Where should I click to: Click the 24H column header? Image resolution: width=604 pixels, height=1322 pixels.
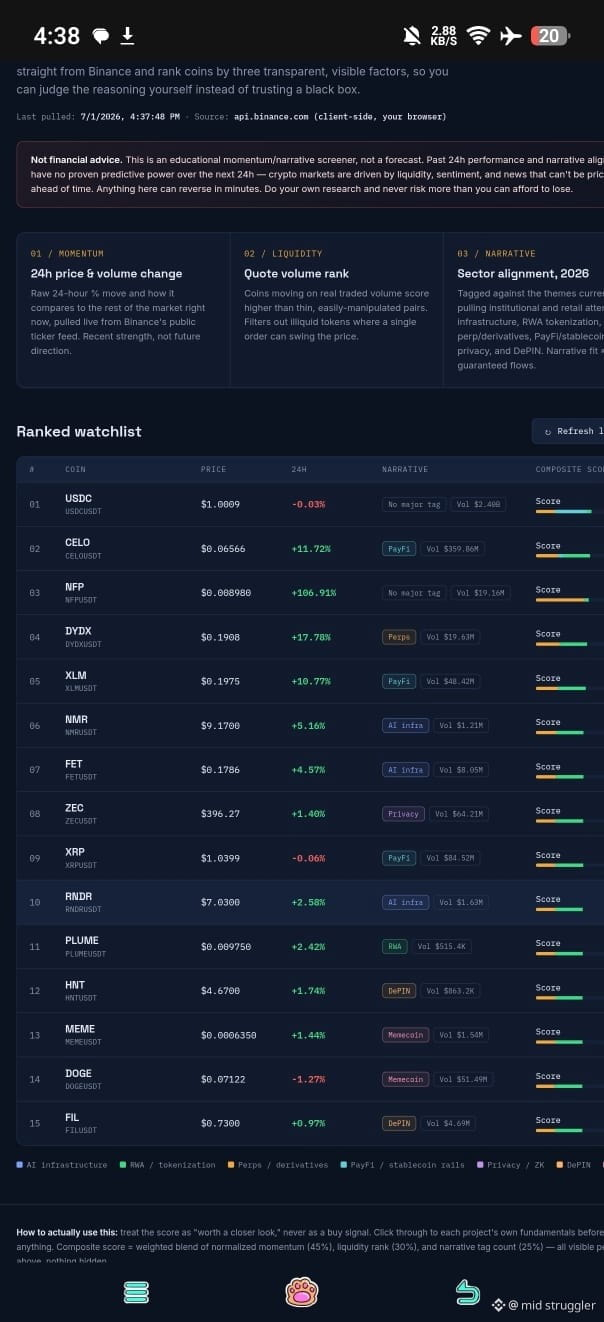point(299,469)
